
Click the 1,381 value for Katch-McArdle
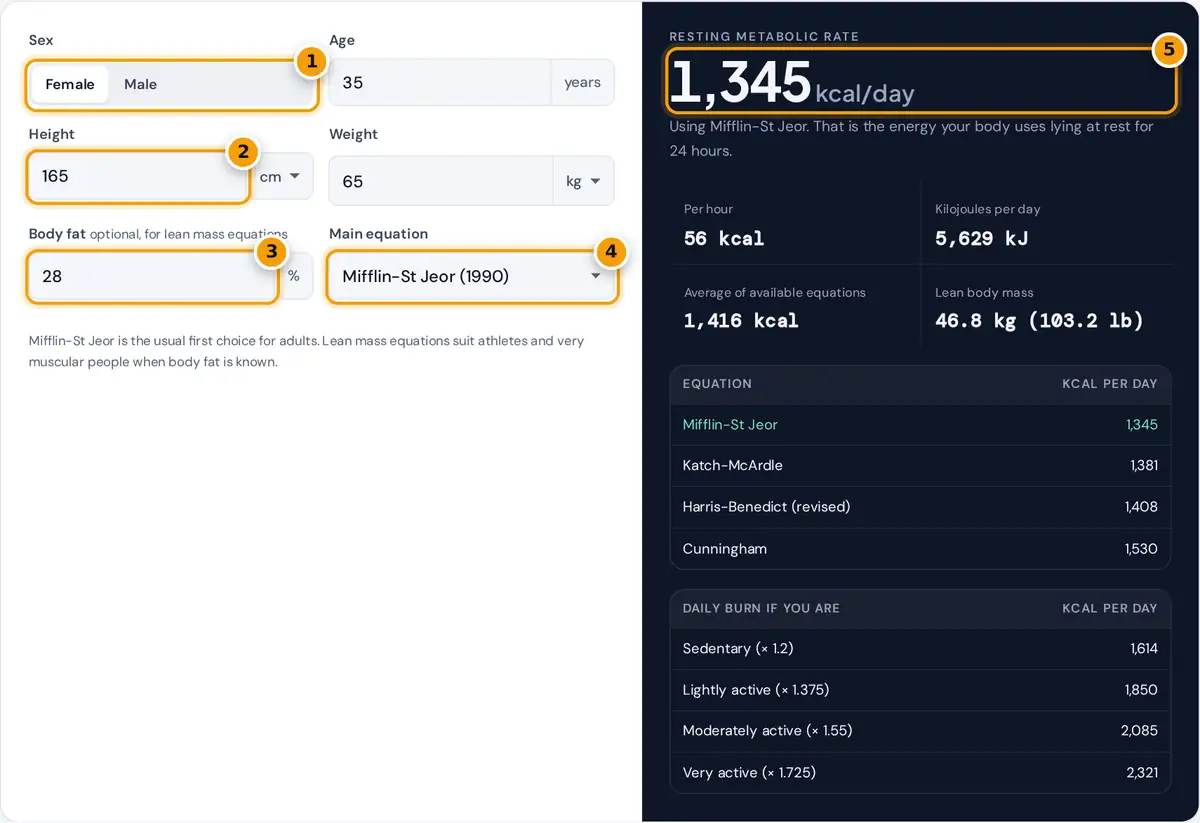click(x=1144, y=465)
